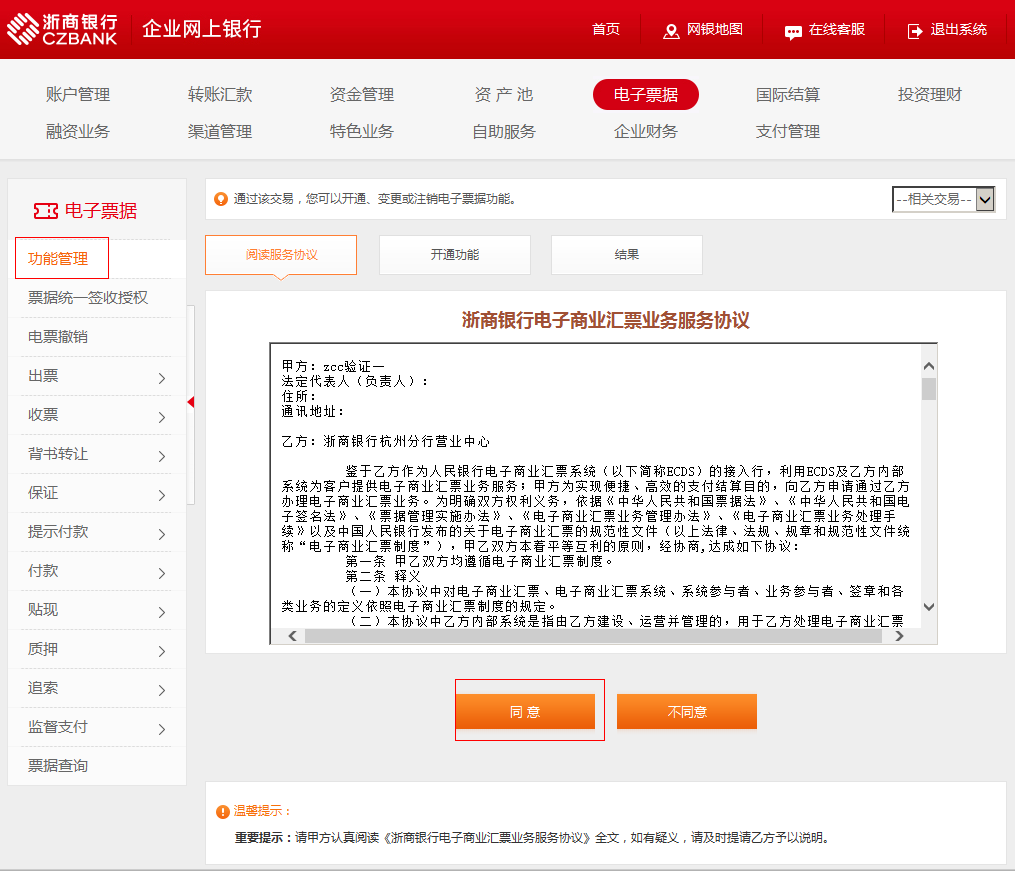
Task: Expand the 保证 sidebar submenu
Action: click(162, 495)
